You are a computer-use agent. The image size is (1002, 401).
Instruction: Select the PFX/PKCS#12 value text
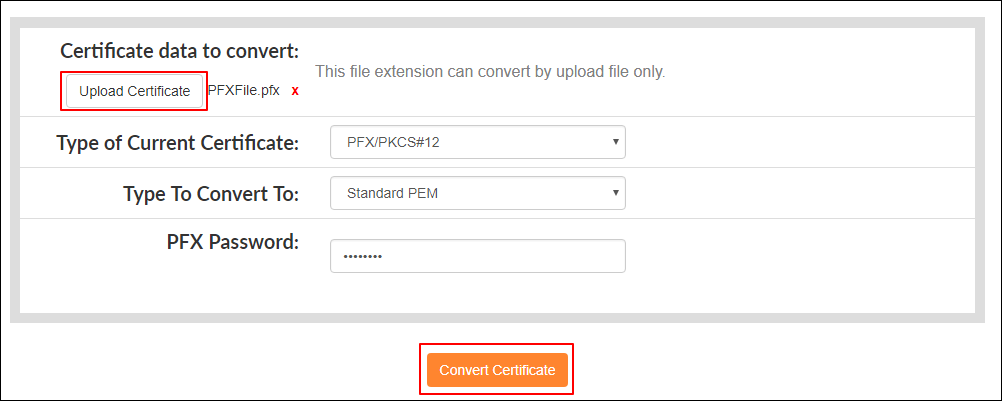point(393,142)
